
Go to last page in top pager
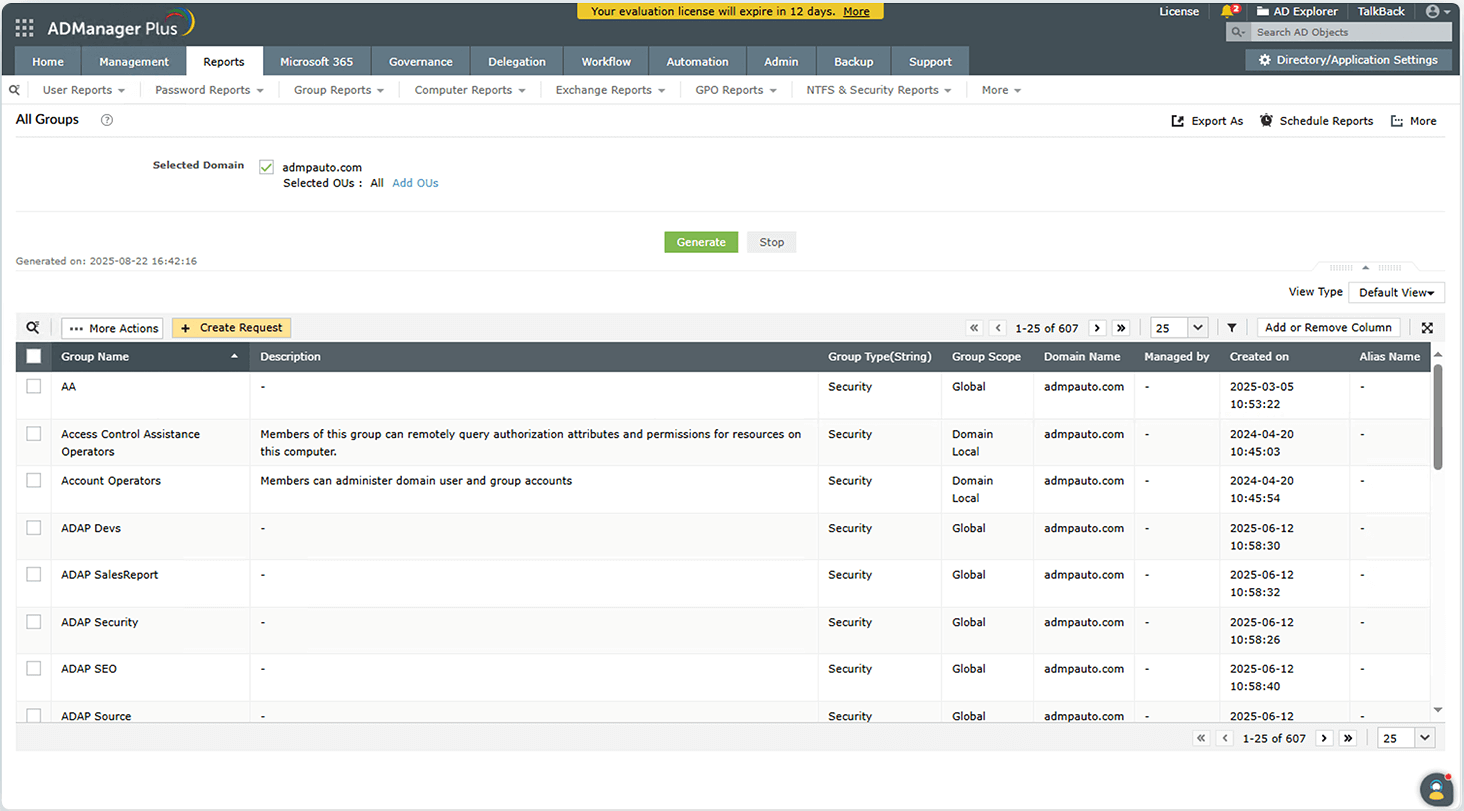1121,328
